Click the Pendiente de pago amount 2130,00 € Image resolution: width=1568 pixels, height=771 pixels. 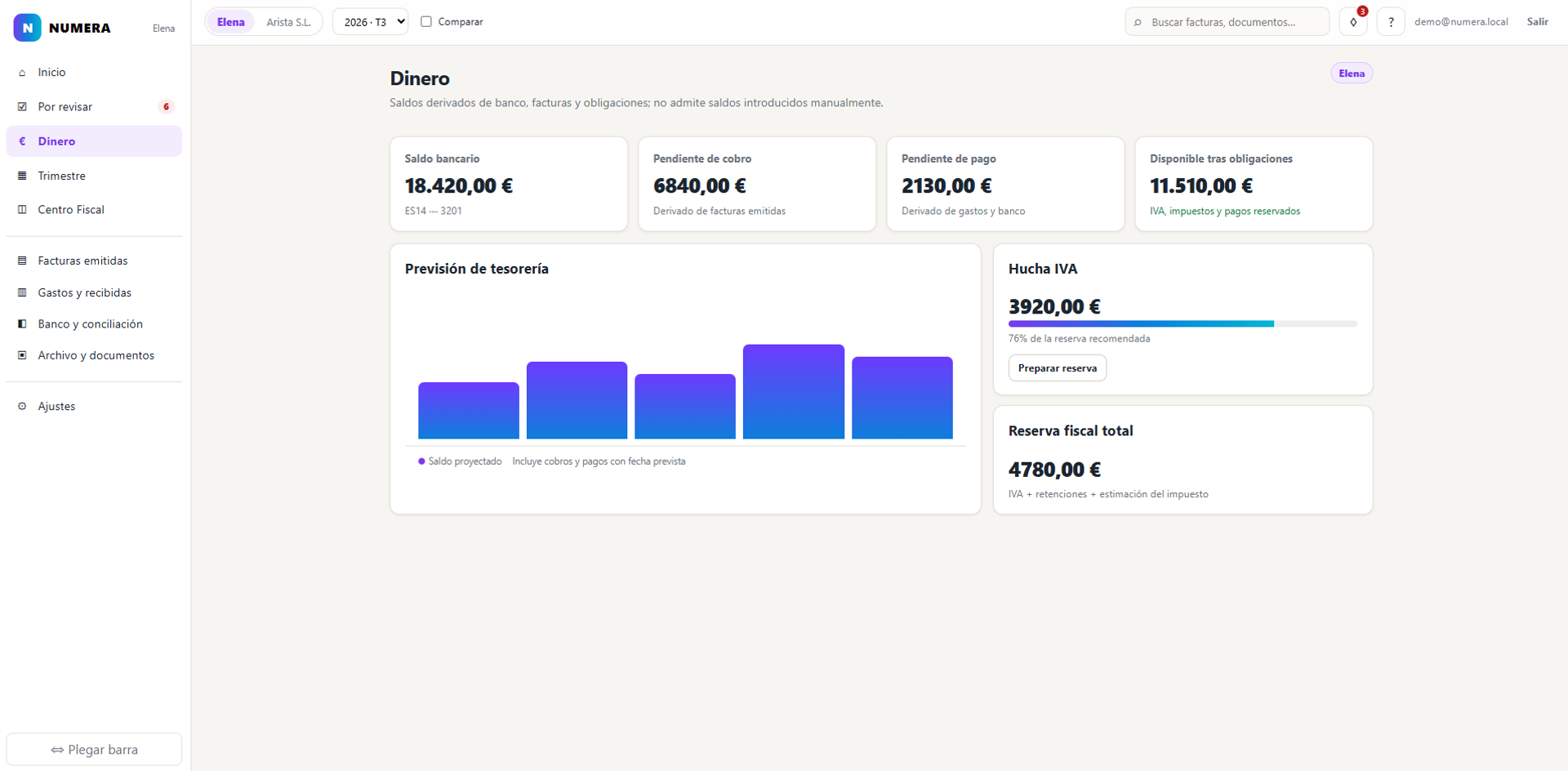pos(947,186)
